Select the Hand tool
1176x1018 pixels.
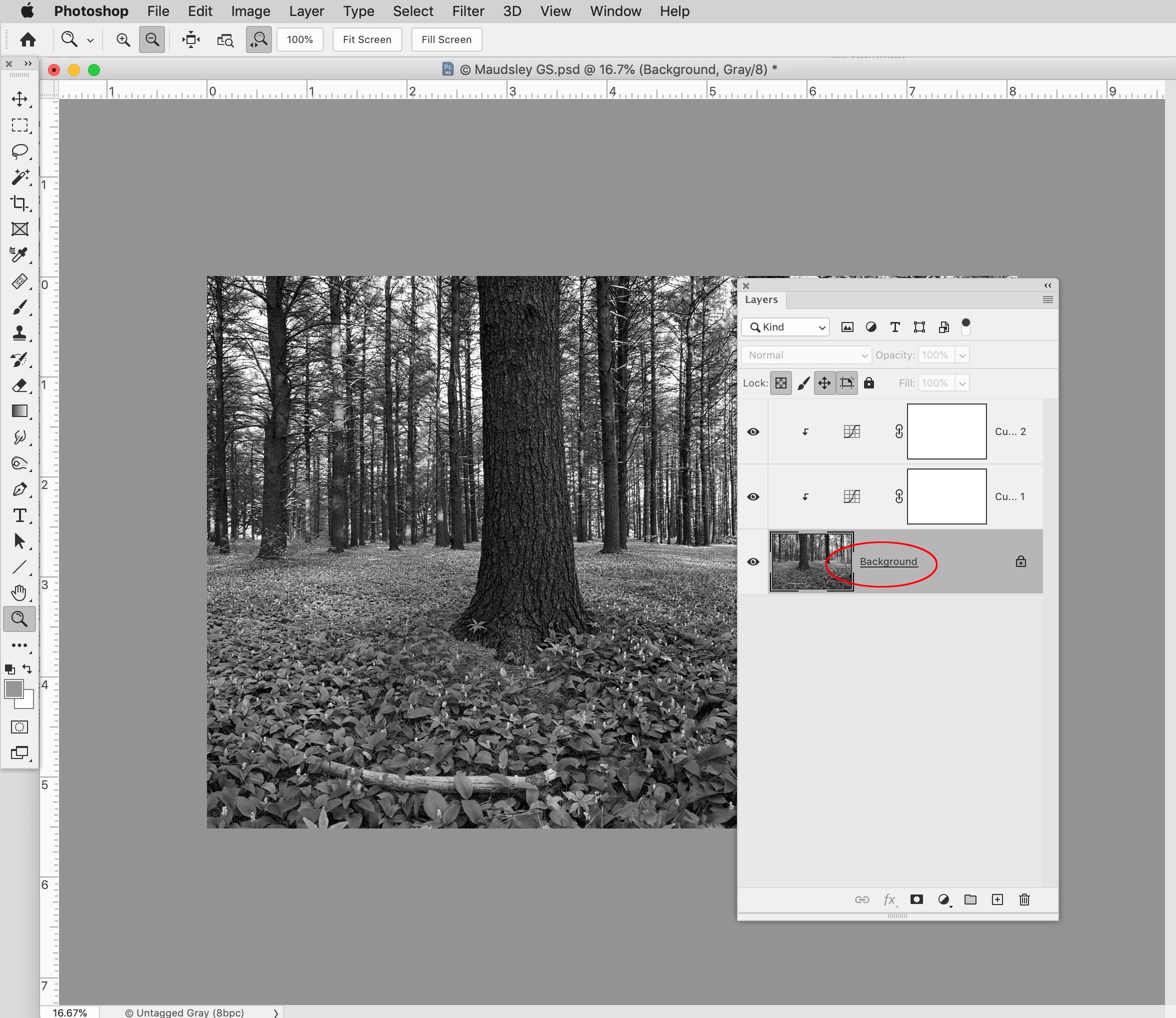point(19,592)
